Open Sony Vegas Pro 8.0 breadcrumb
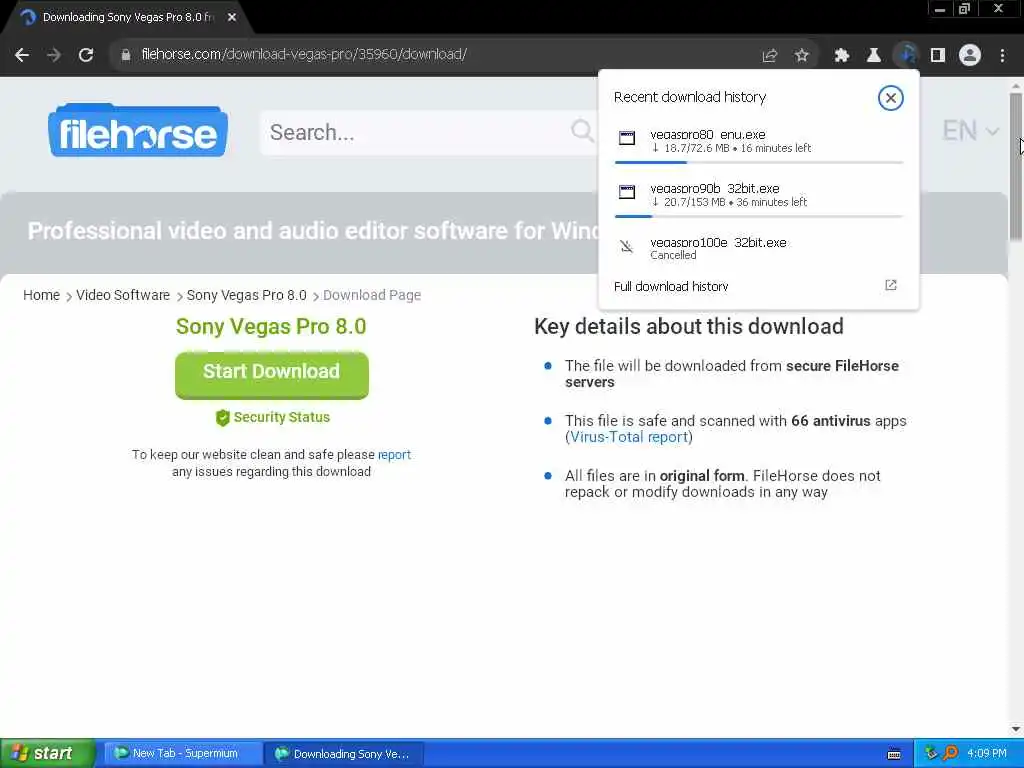This screenshot has height=768, width=1024. pyautogui.click(x=246, y=295)
